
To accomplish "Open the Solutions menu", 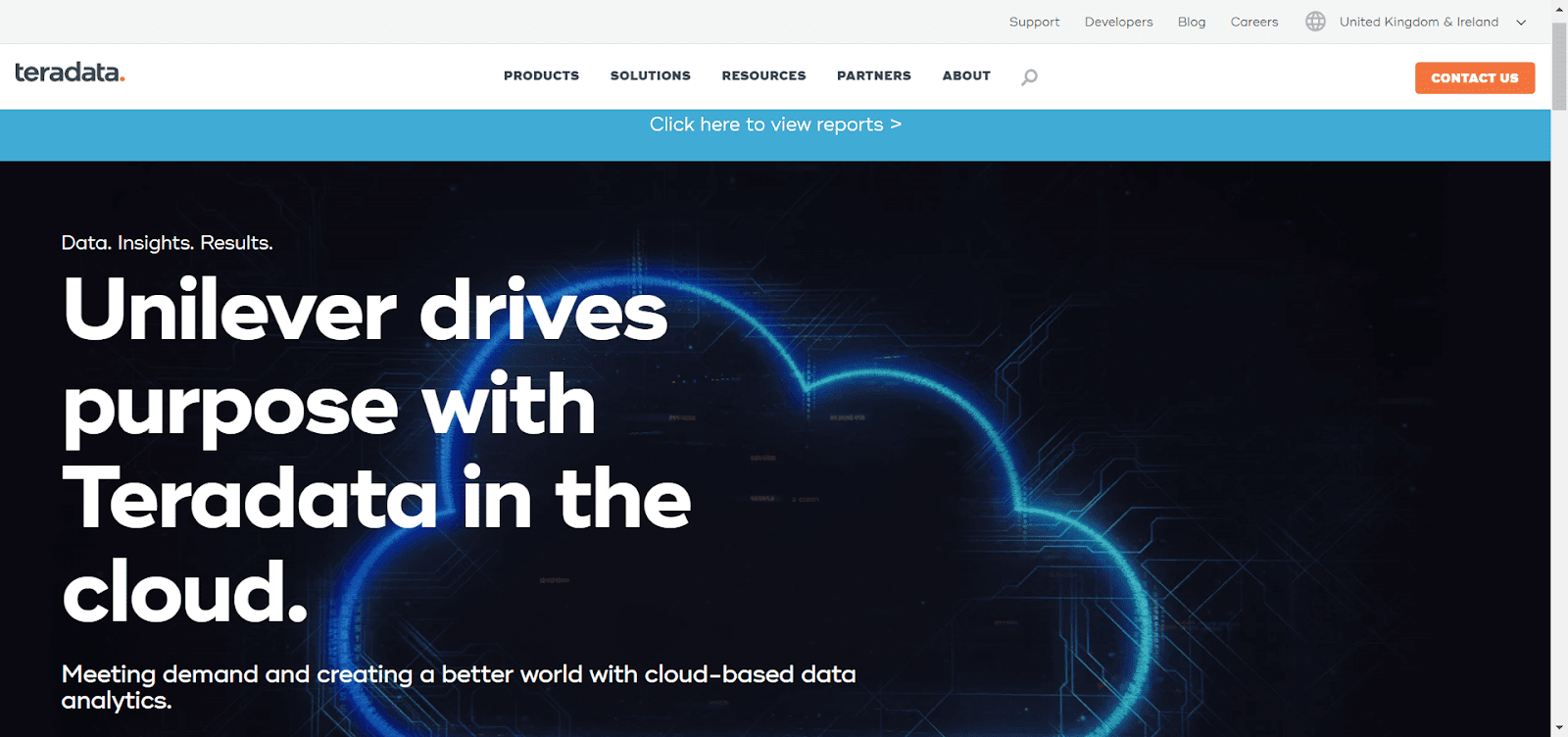I will [651, 75].
